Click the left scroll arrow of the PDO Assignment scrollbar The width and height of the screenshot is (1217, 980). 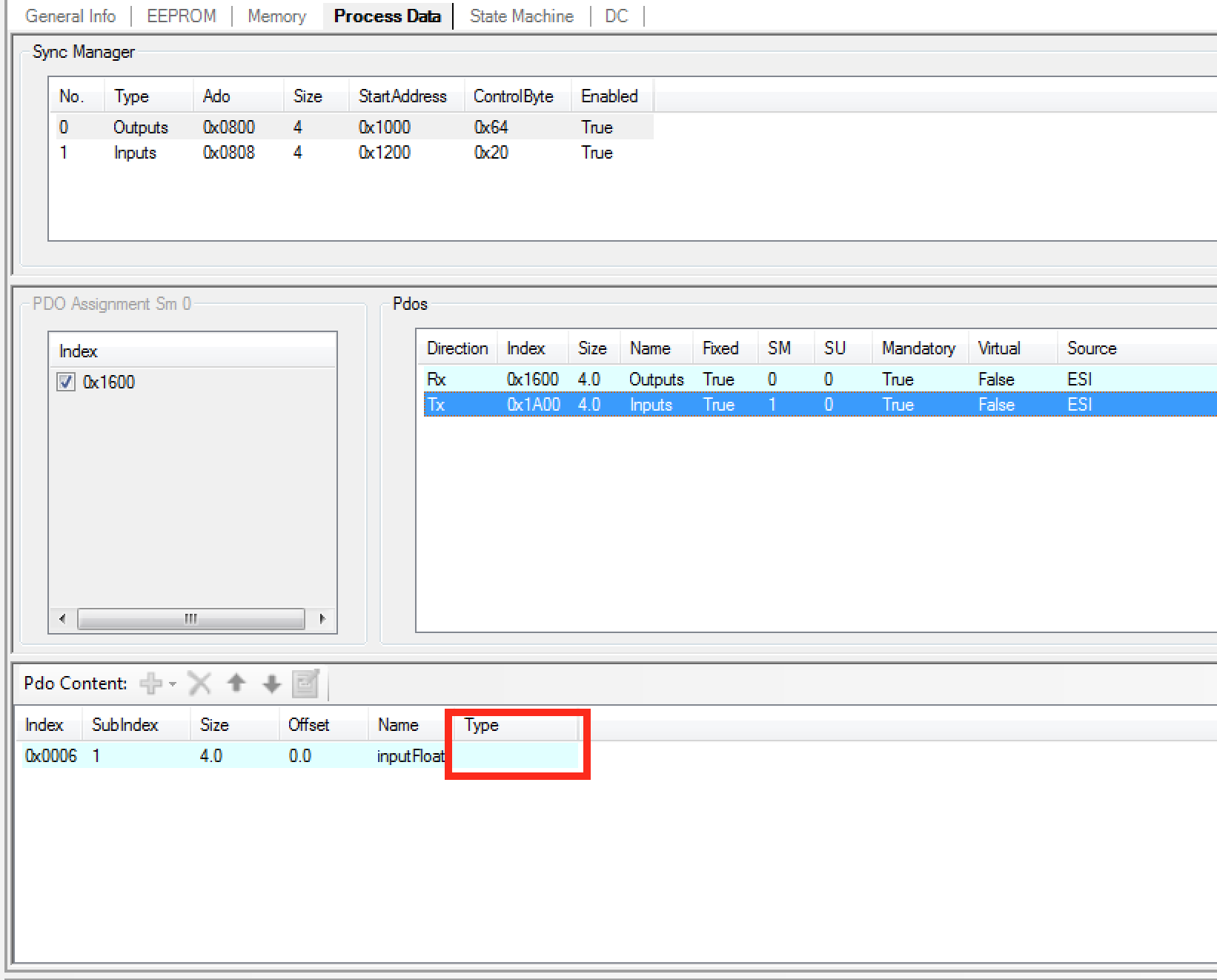coord(62,618)
